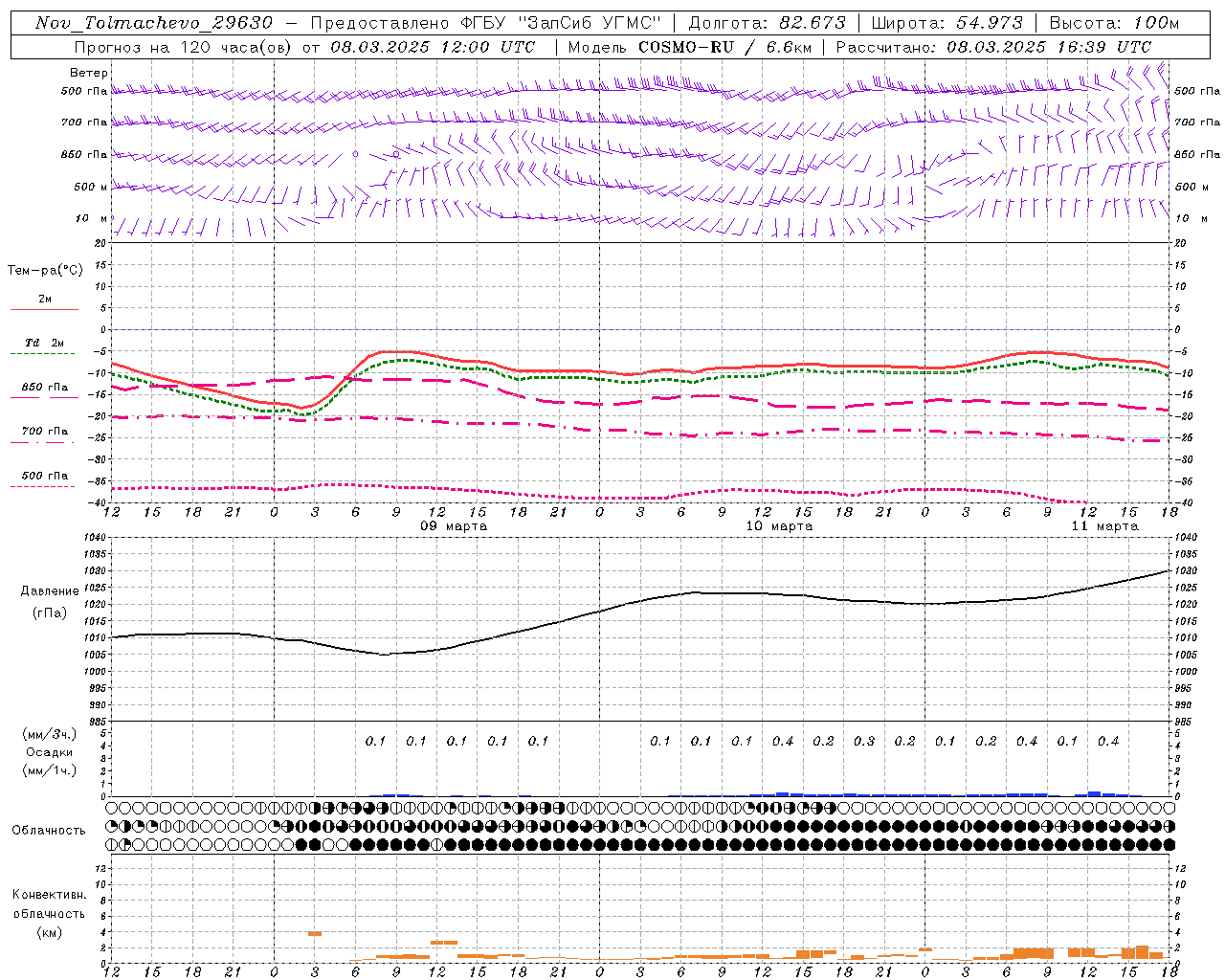Viewport: 1225px width, 980px height.
Task: Click the 11 марта date label
Action: 1104,526
